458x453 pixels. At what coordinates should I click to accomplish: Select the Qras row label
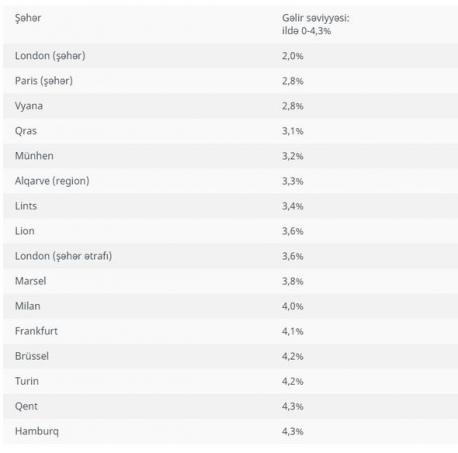[26, 131]
